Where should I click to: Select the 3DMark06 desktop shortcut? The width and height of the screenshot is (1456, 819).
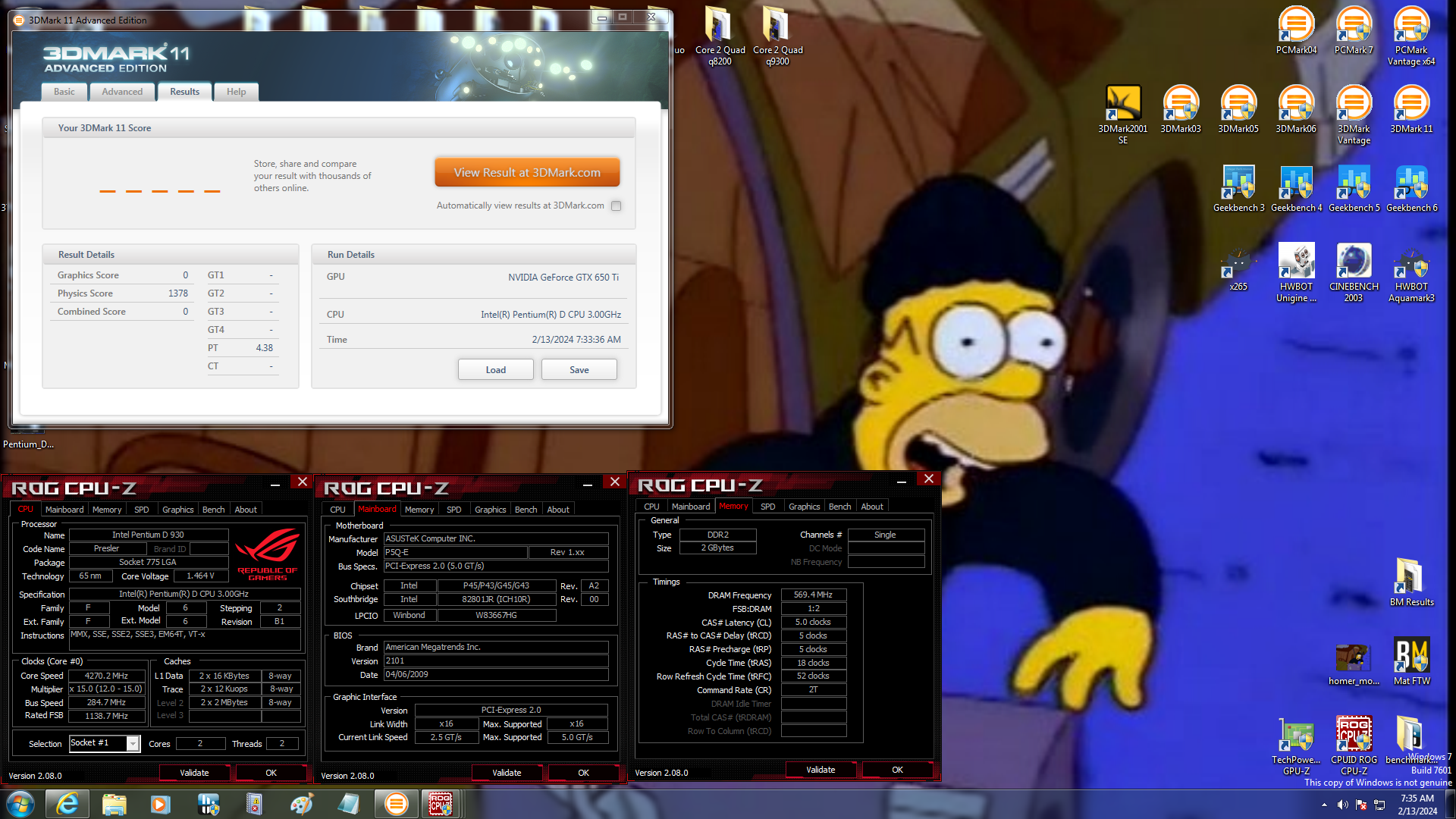tap(1296, 109)
